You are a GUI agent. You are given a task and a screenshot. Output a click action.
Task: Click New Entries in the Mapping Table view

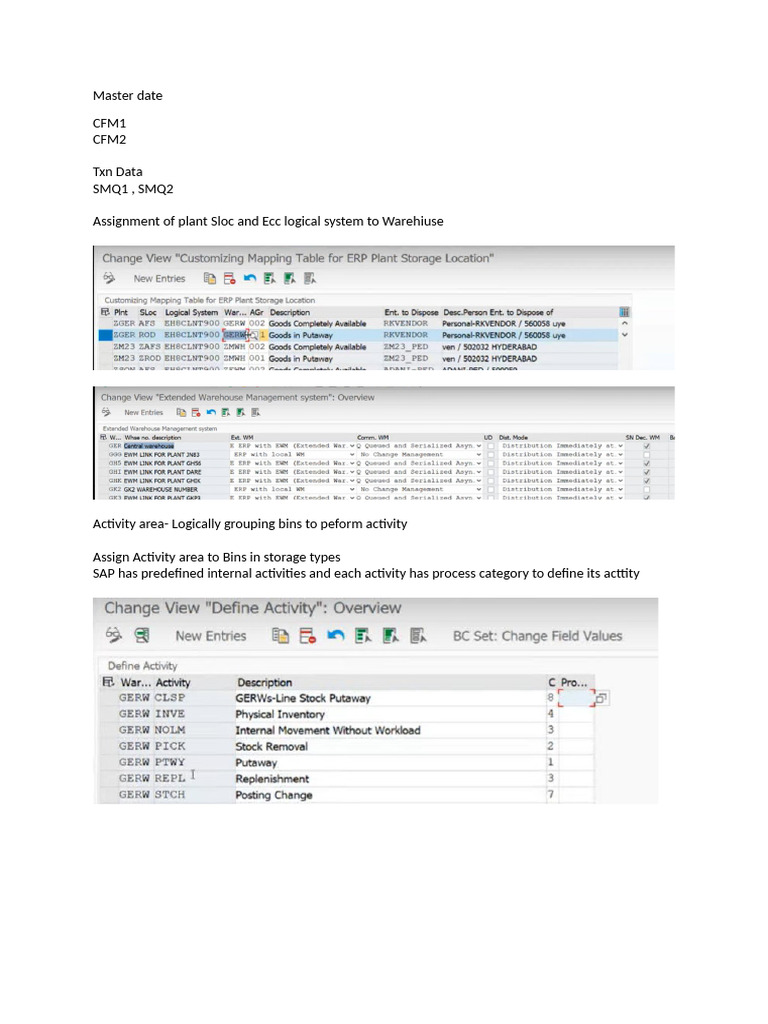click(159, 278)
